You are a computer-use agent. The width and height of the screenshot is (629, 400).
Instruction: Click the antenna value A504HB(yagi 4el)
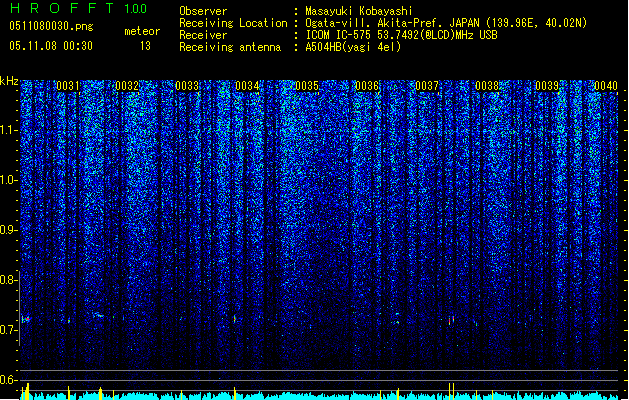353,47
